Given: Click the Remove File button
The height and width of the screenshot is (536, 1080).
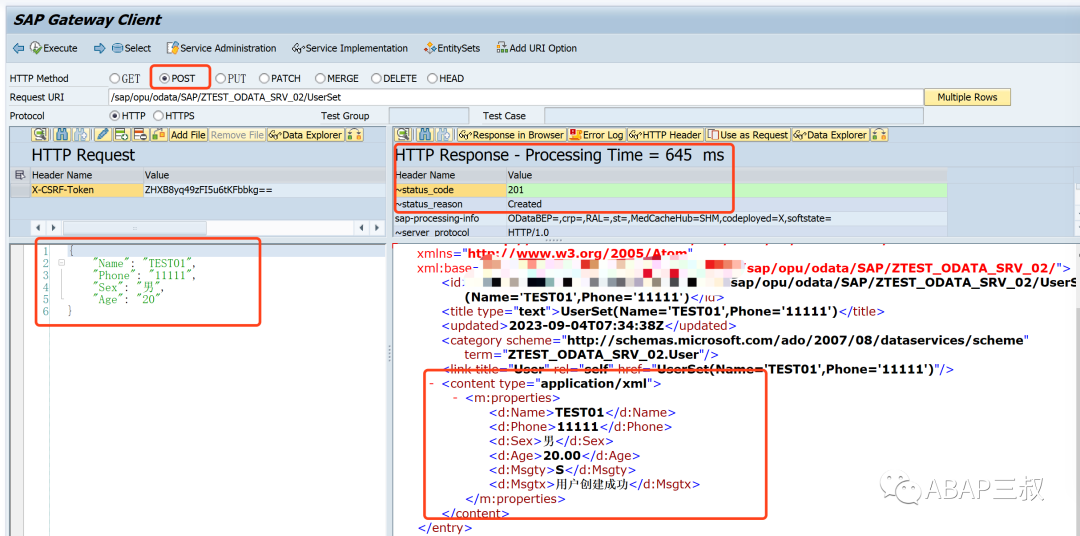Looking at the screenshot, I should [237, 135].
